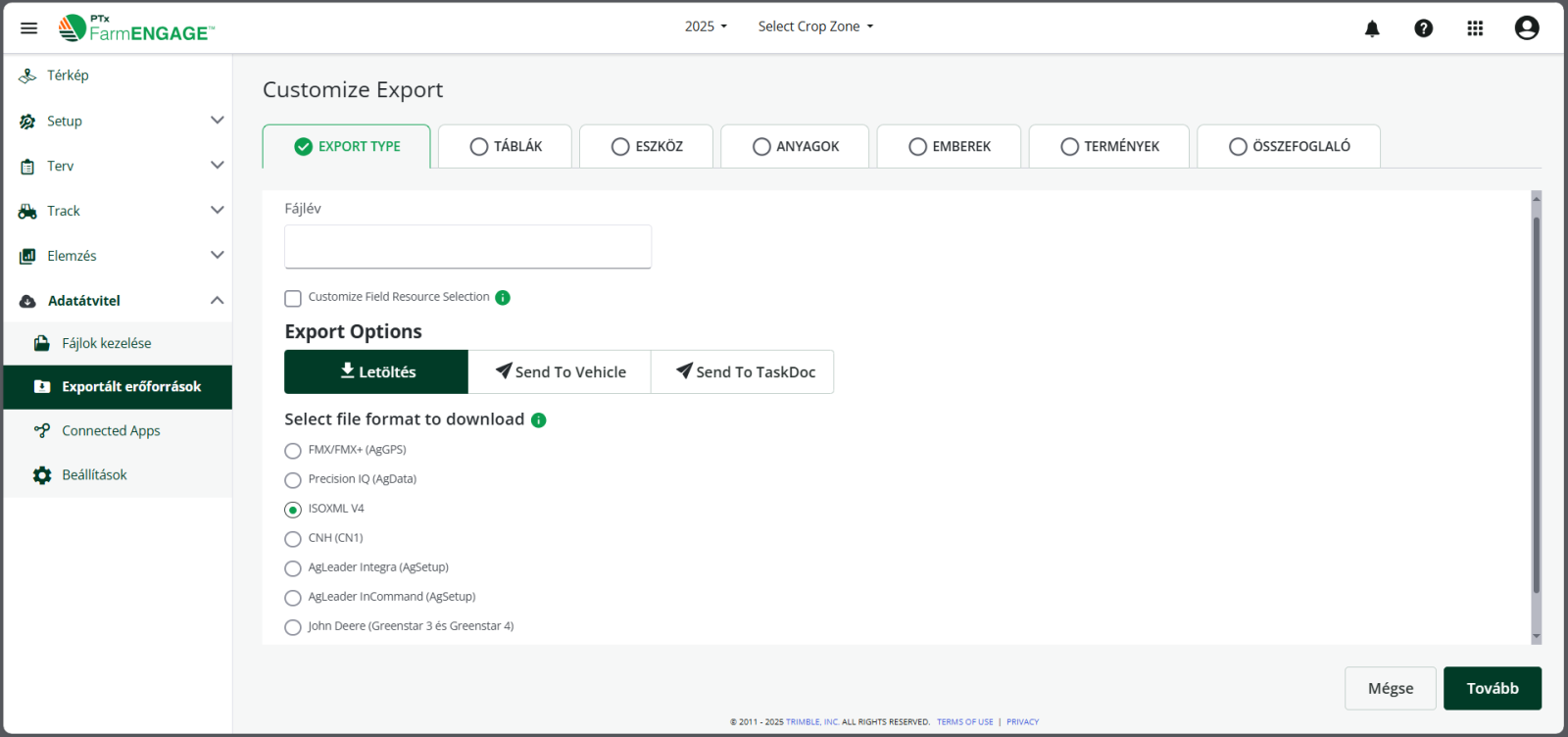The height and width of the screenshot is (737, 1568).
Task: Click the Fájlok kezelése folder icon
Action: 42,343
